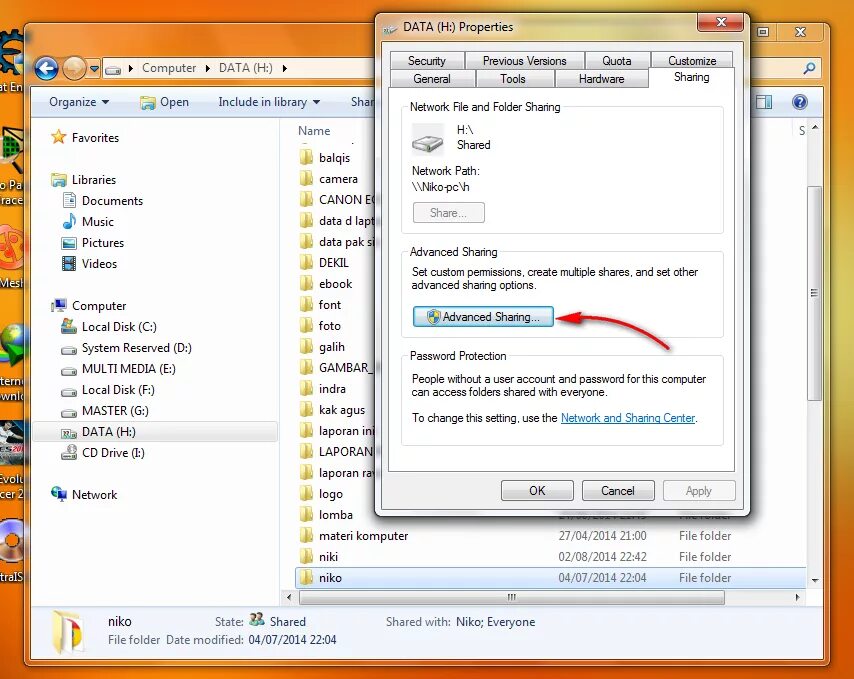Select the niki folder
854x679 pixels.
(x=319, y=556)
